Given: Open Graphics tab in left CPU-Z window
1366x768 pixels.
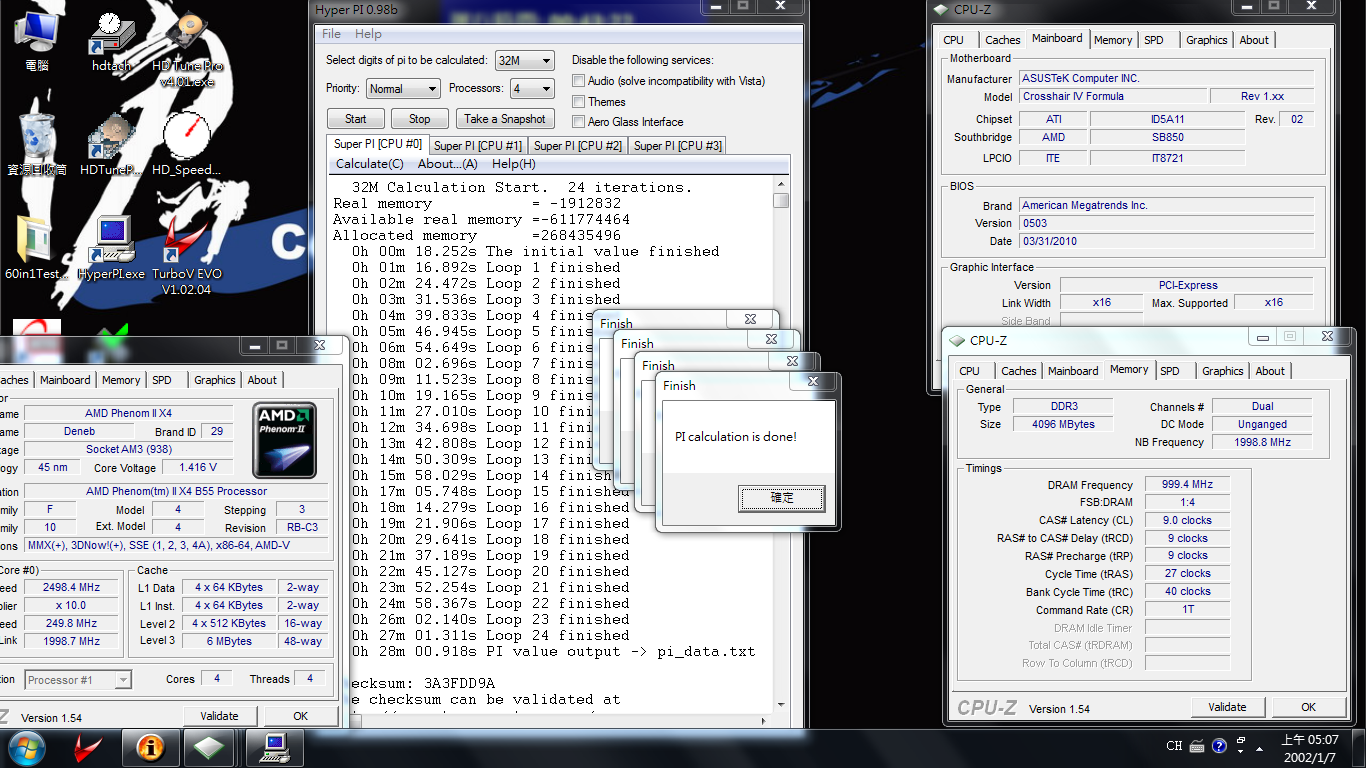Looking at the screenshot, I should coord(215,380).
